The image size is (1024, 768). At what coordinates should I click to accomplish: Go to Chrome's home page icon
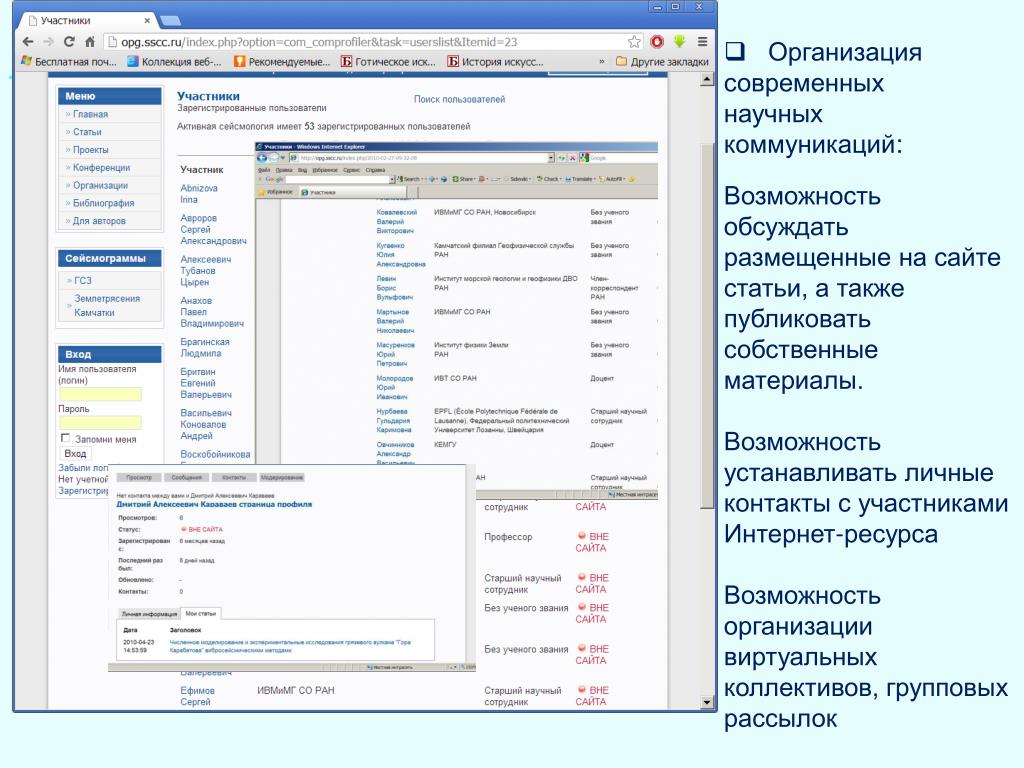pyautogui.click(x=90, y=42)
